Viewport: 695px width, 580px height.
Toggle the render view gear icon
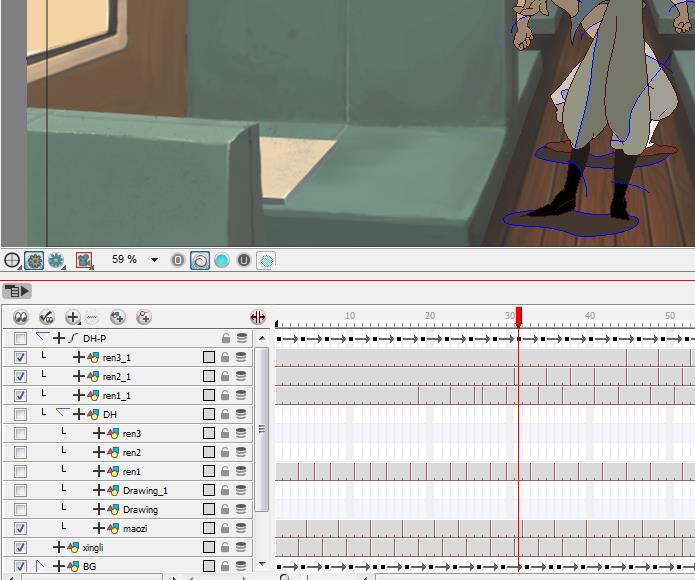click(x=34, y=260)
